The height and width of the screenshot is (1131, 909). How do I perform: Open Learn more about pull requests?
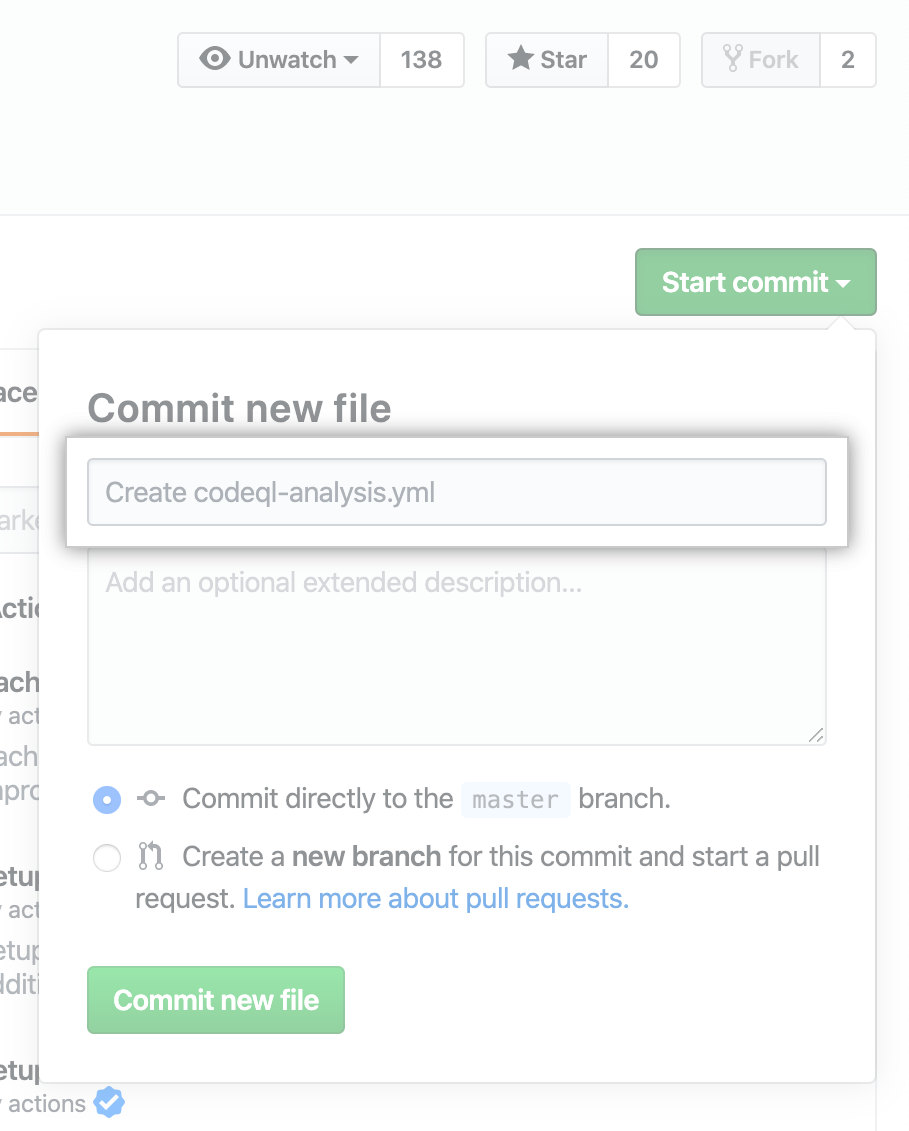(x=436, y=898)
